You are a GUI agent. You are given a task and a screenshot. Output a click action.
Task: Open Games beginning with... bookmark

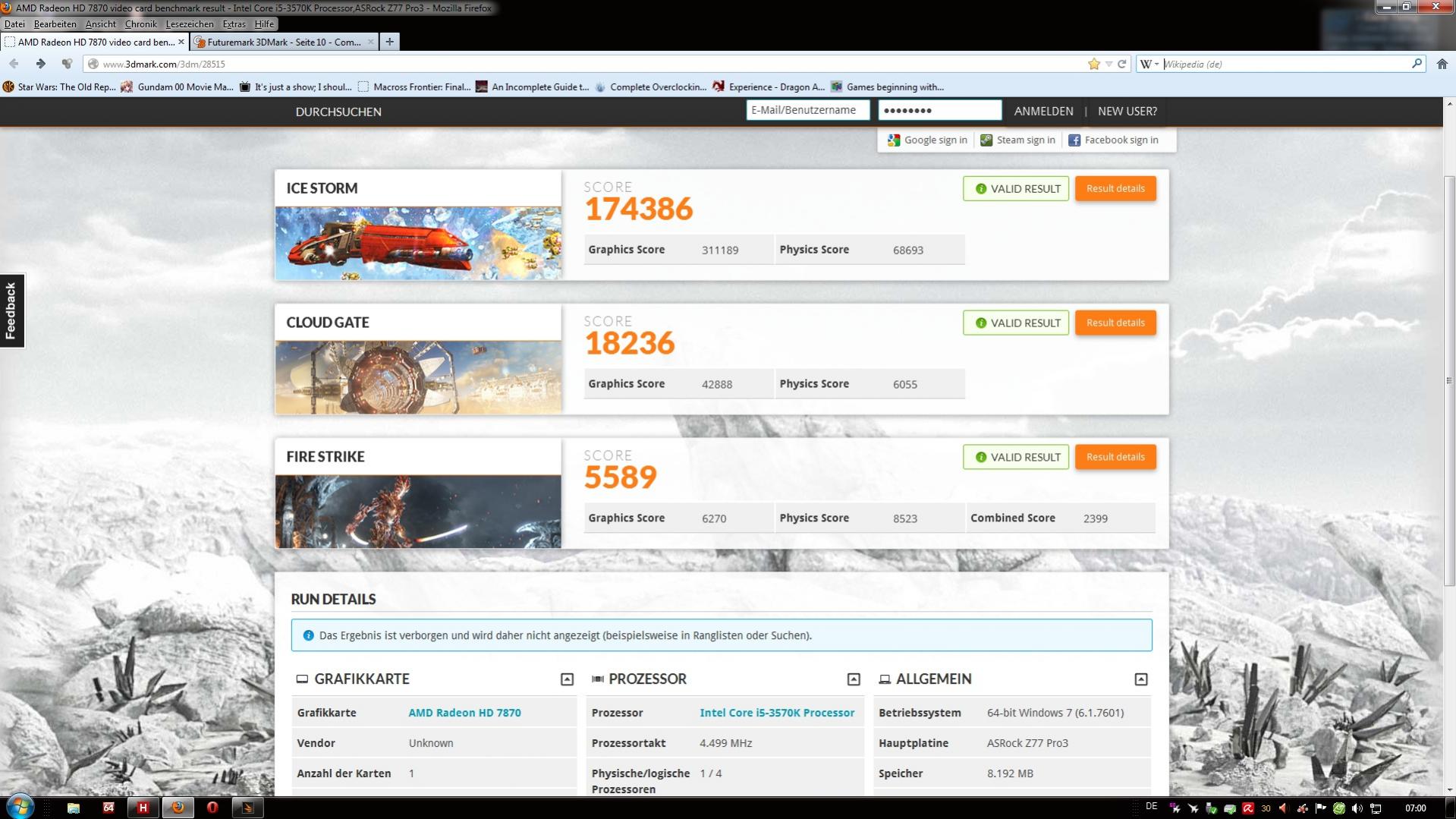[888, 87]
